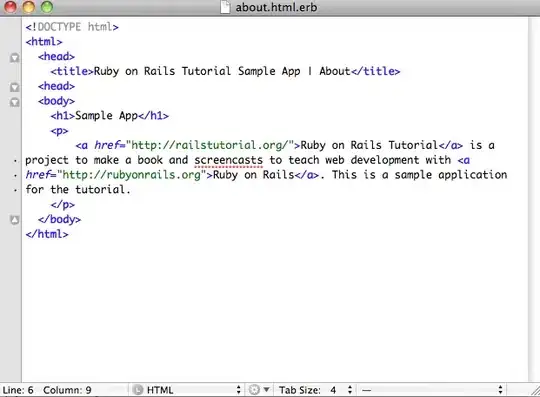Click the closing </title> tag

pos(375,71)
